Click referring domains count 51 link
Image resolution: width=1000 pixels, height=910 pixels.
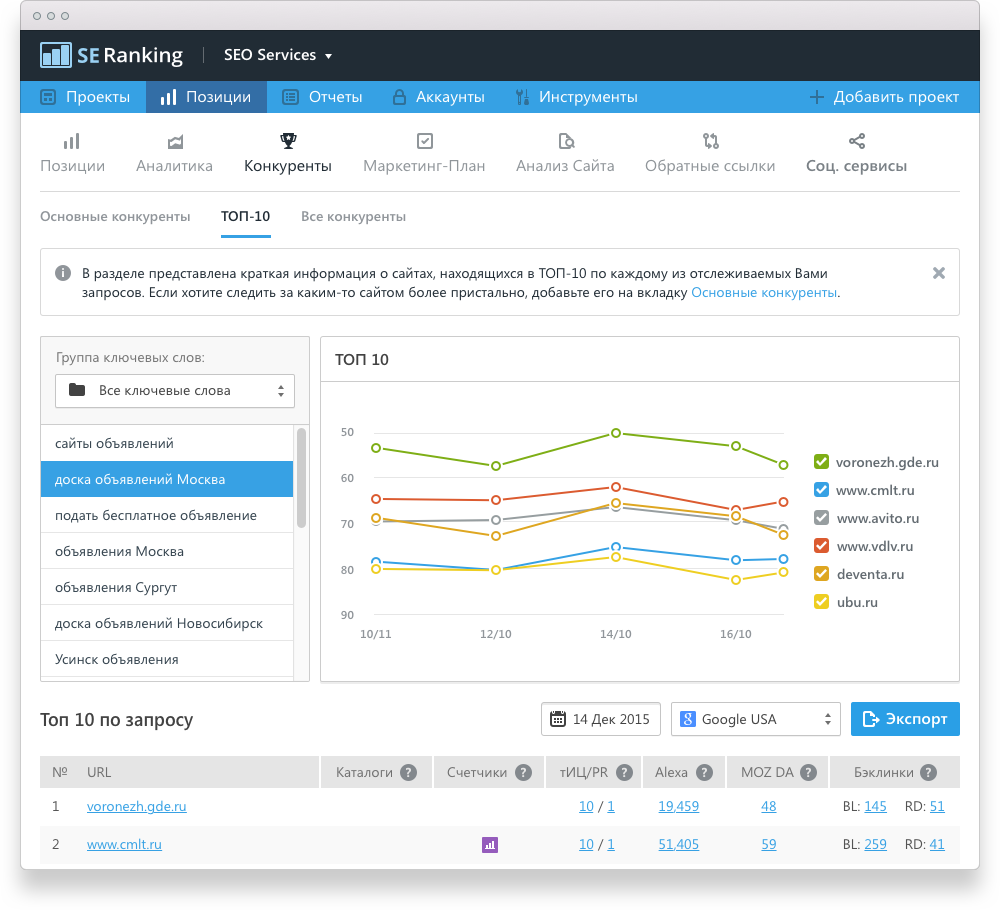pos(937,806)
